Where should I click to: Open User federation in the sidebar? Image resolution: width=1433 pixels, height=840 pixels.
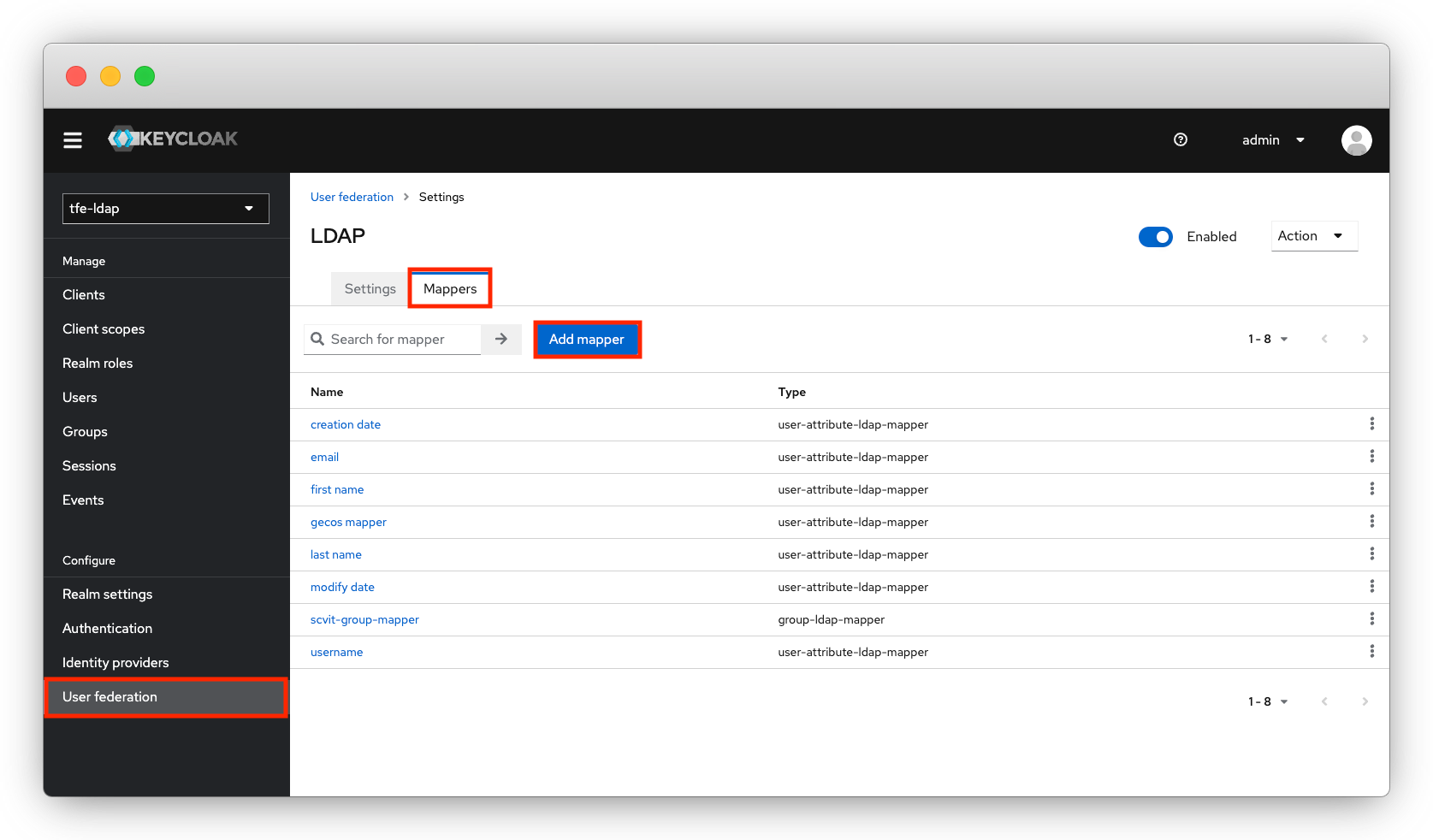tap(167, 697)
